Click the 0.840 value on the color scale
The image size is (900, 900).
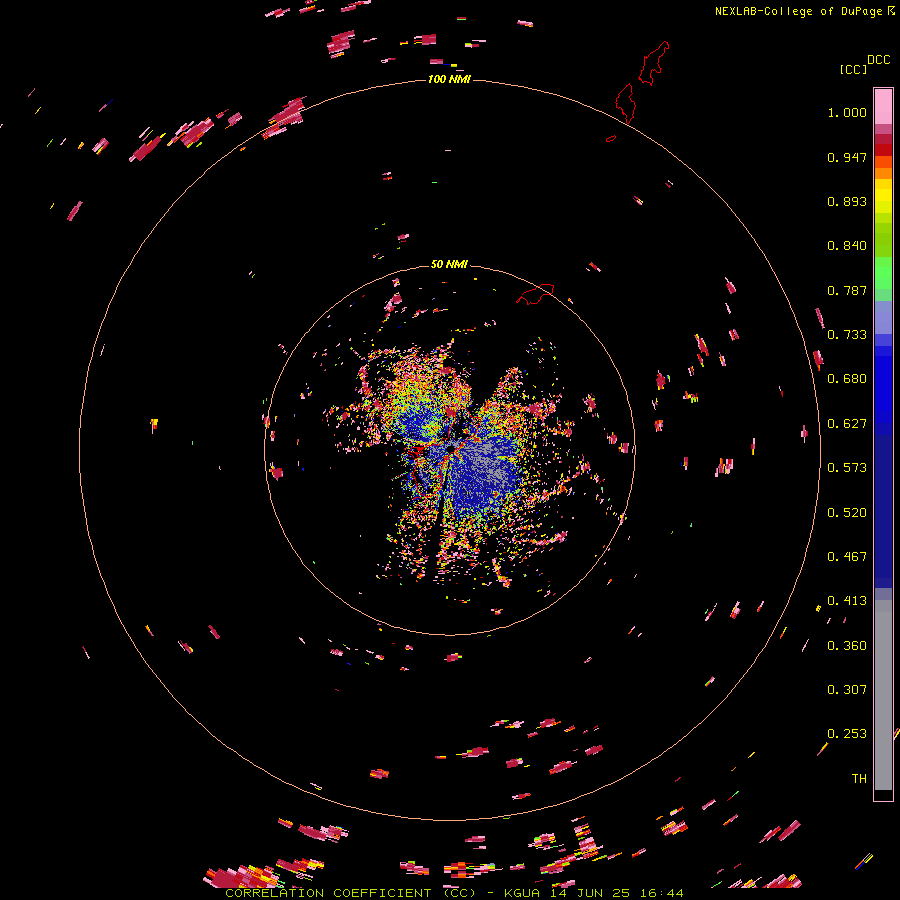coord(847,246)
